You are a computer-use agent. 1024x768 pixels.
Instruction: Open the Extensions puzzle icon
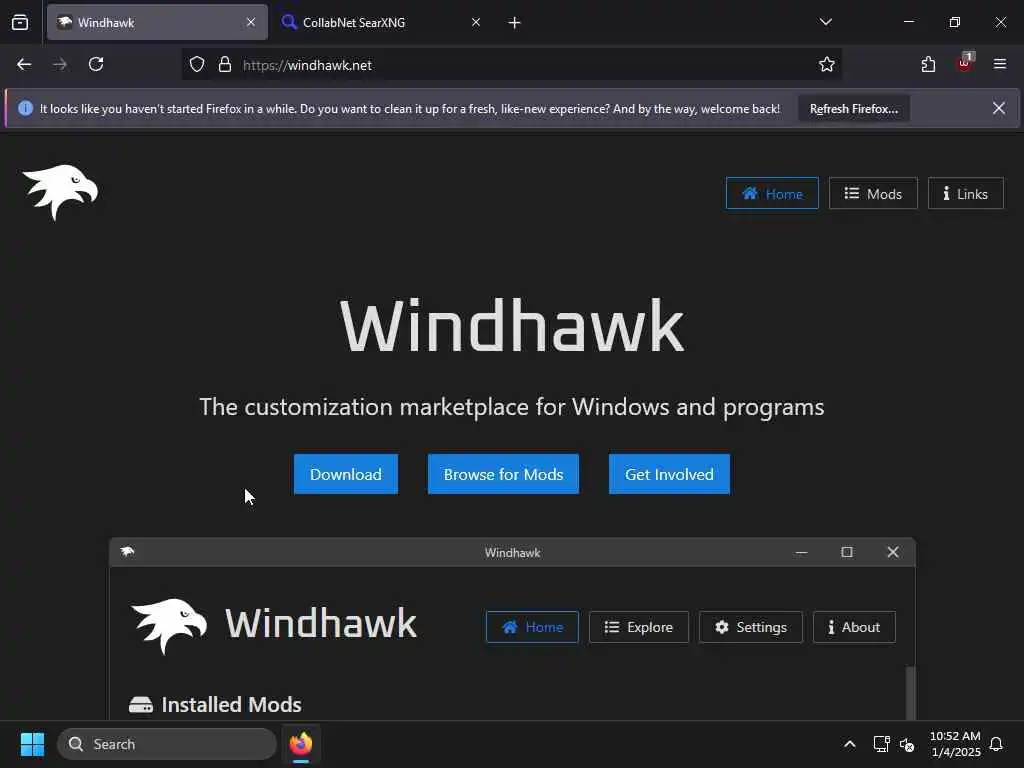point(928,64)
